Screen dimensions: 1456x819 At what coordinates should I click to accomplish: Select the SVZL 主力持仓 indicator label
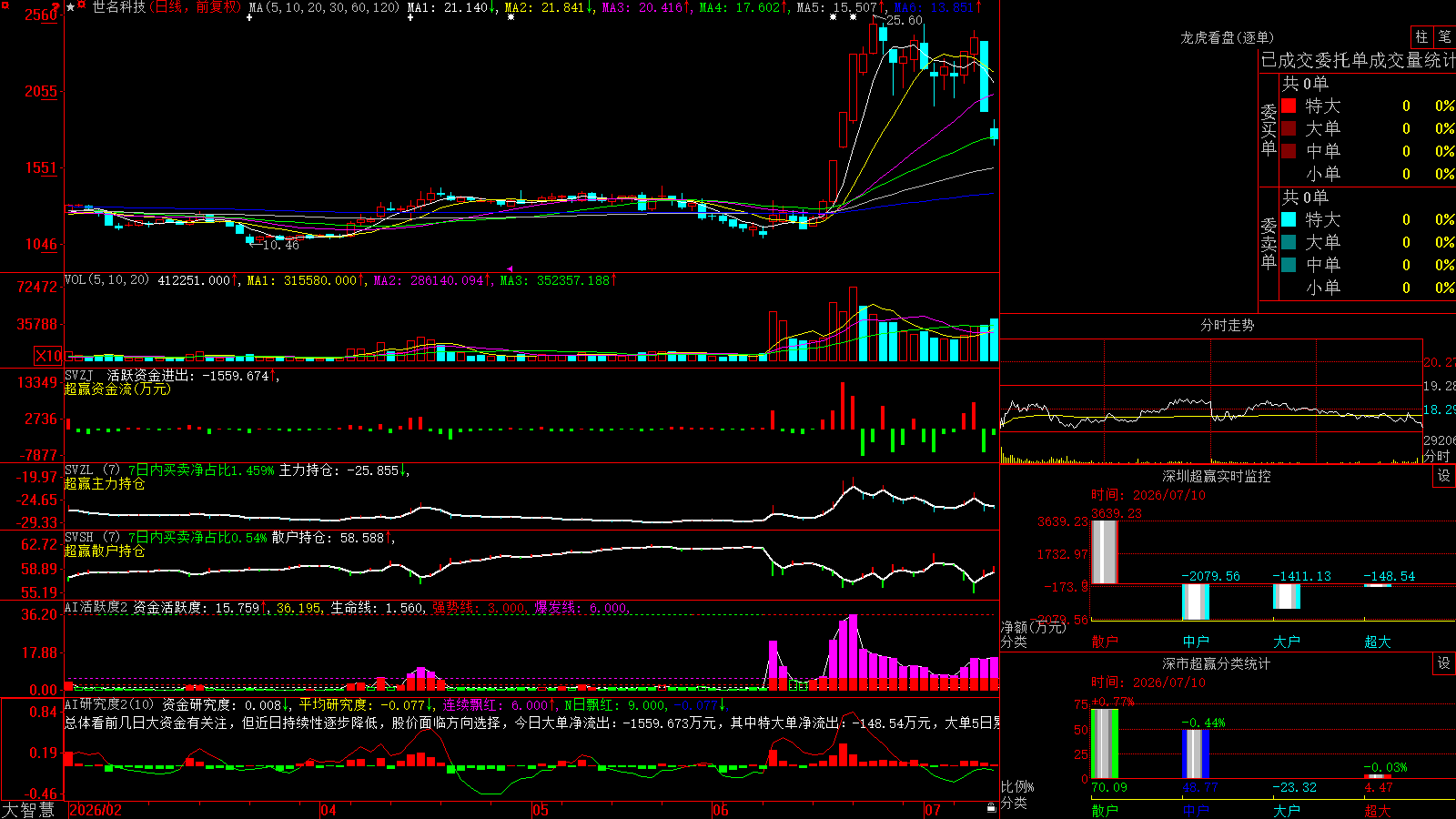click(x=238, y=470)
